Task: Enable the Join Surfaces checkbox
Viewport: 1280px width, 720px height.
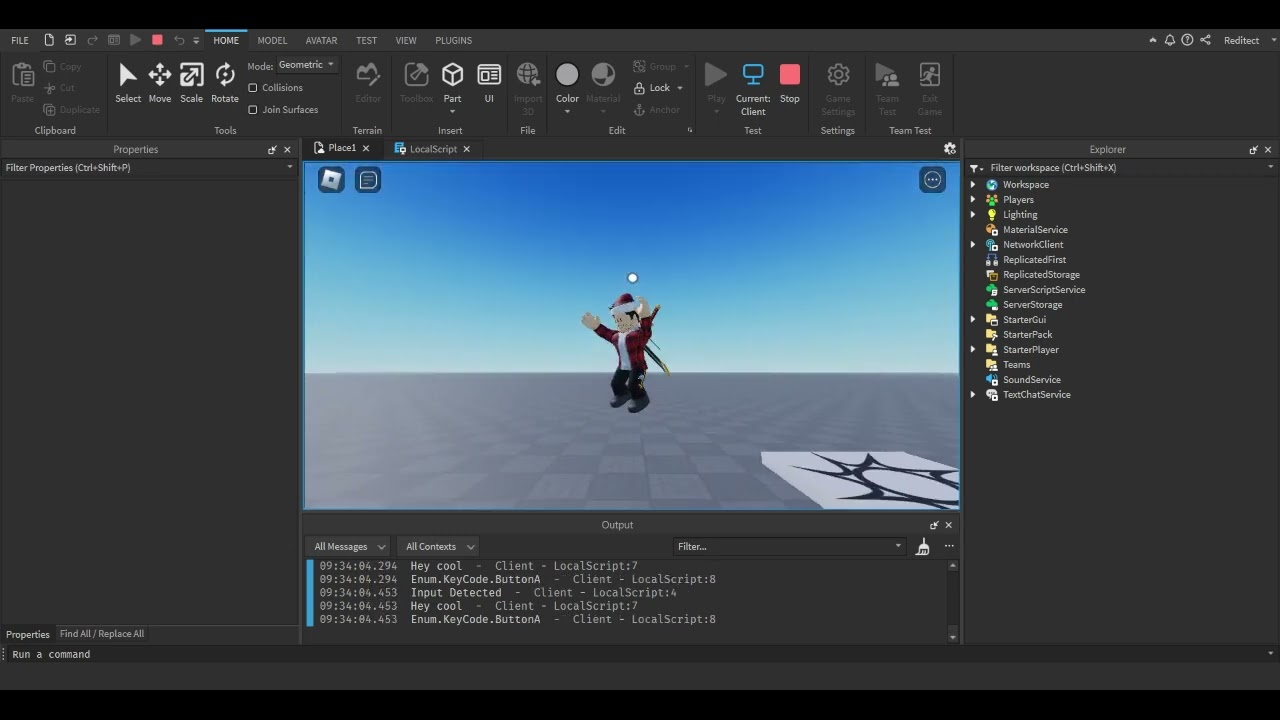Action: [x=253, y=110]
